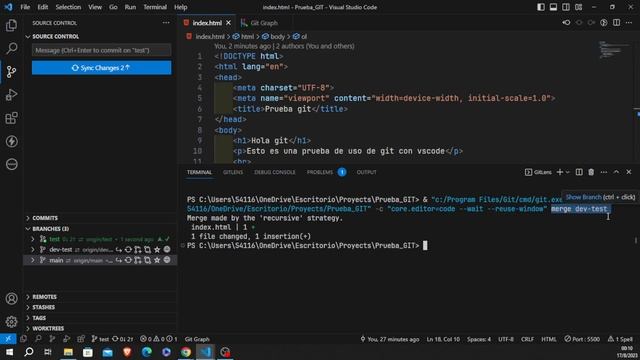Toggle secondary side bar layout icon
Image resolution: width=640 pixels, height=360 pixels.
tap(566, 7)
